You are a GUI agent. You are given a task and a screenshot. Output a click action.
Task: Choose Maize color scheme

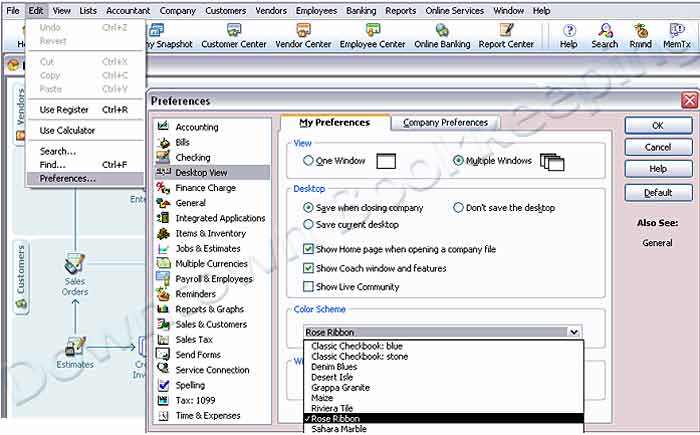(x=443, y=398)
